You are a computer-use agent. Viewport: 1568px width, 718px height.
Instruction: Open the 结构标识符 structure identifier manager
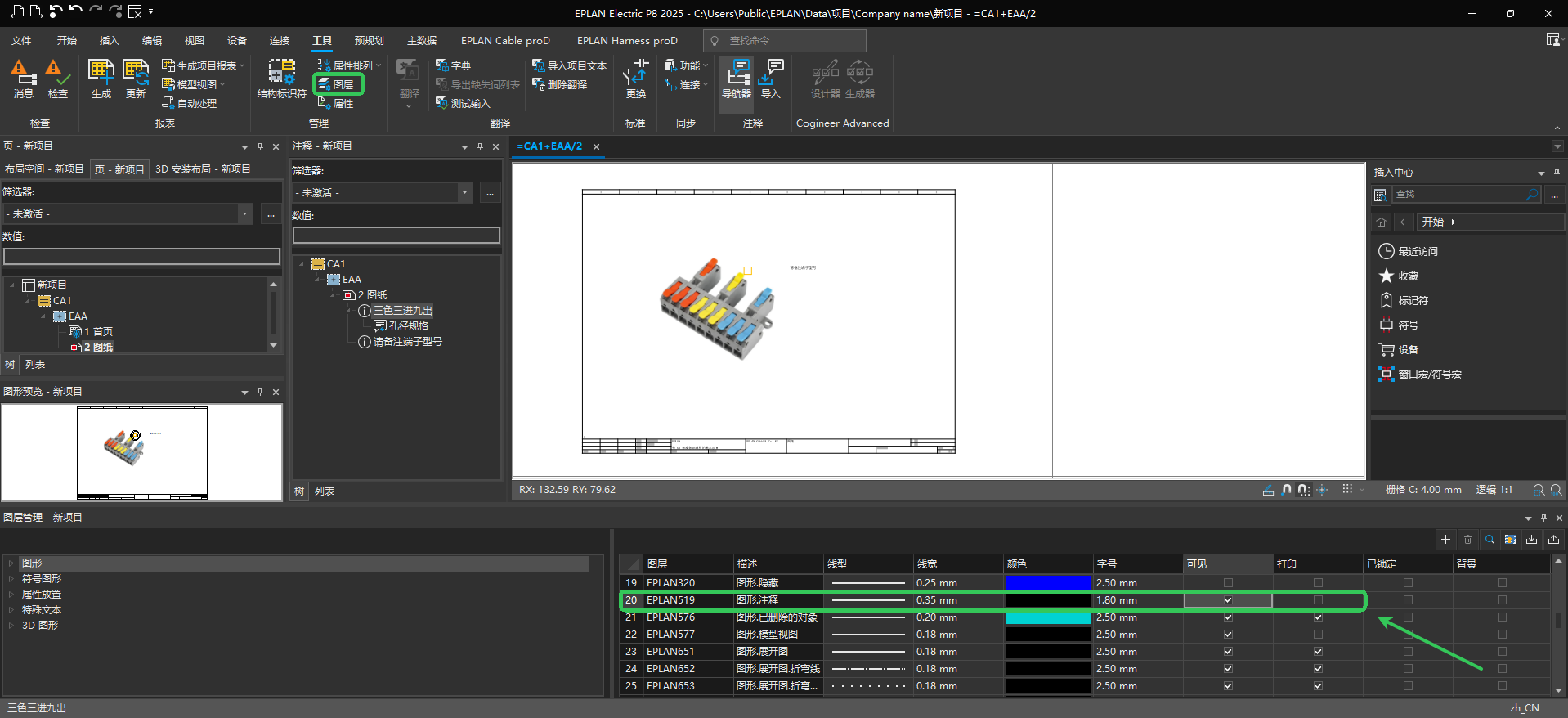tap(282, 79)
